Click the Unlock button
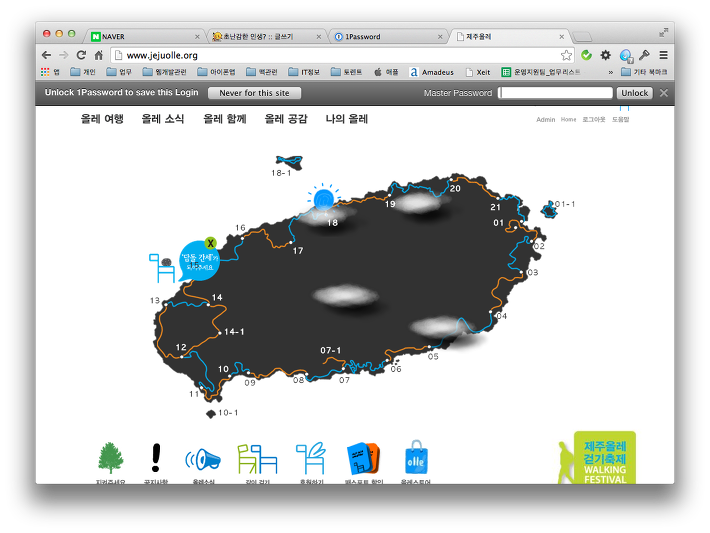The image size is (710, 533). tap(634, 93)
